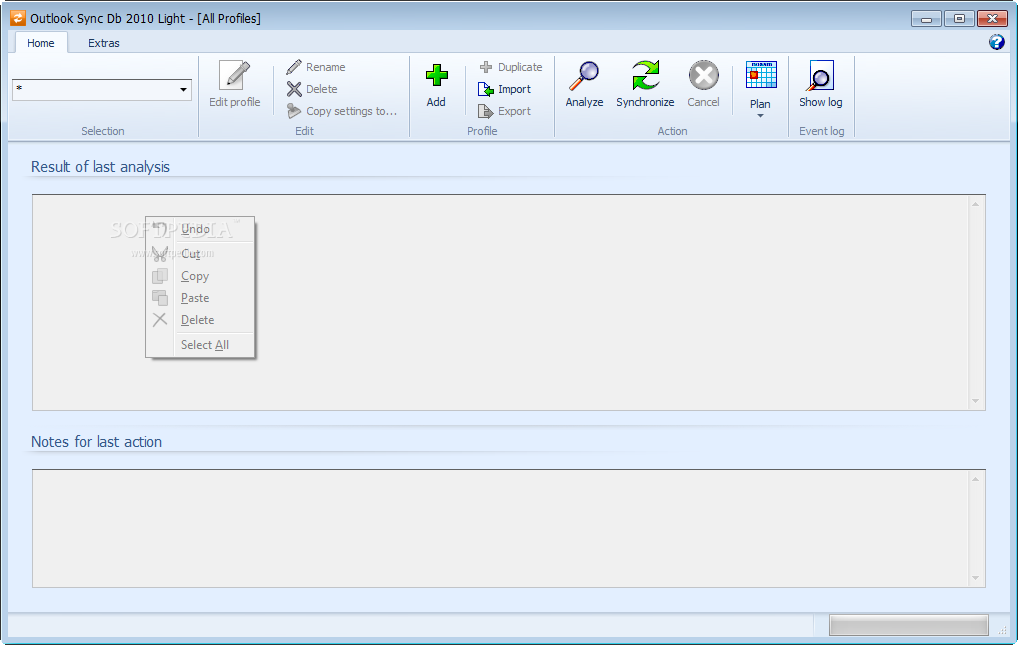Minimize the Outlook Sync Db window
The image size is (1018, 645).
point(926,19)
